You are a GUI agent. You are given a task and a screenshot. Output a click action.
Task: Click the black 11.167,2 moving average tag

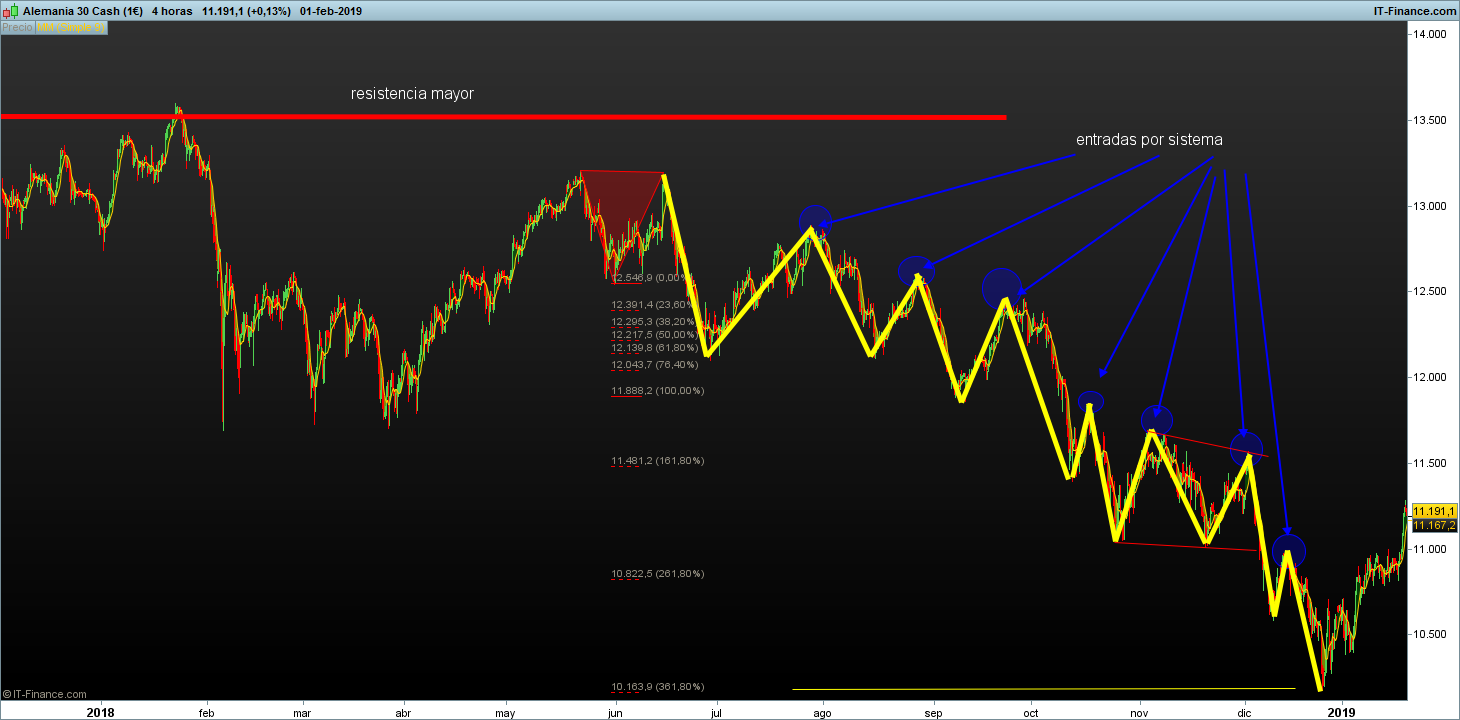[1433, 525]
